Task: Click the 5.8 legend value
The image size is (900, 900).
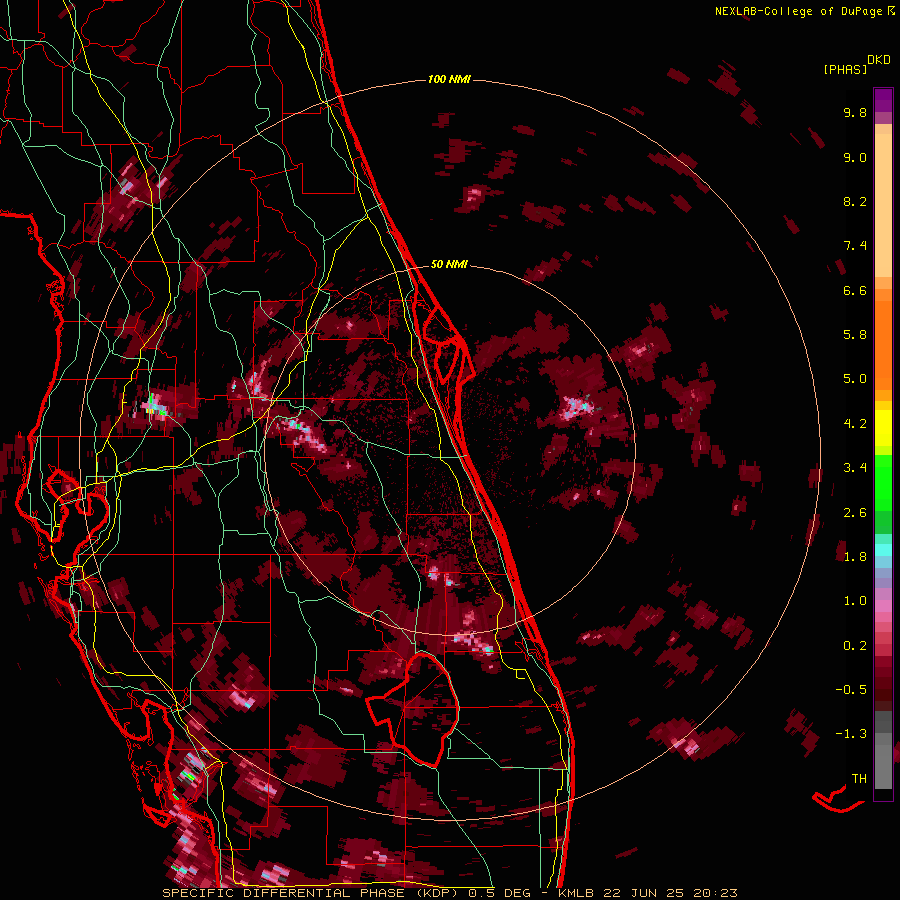Action: tap(855, 335)
